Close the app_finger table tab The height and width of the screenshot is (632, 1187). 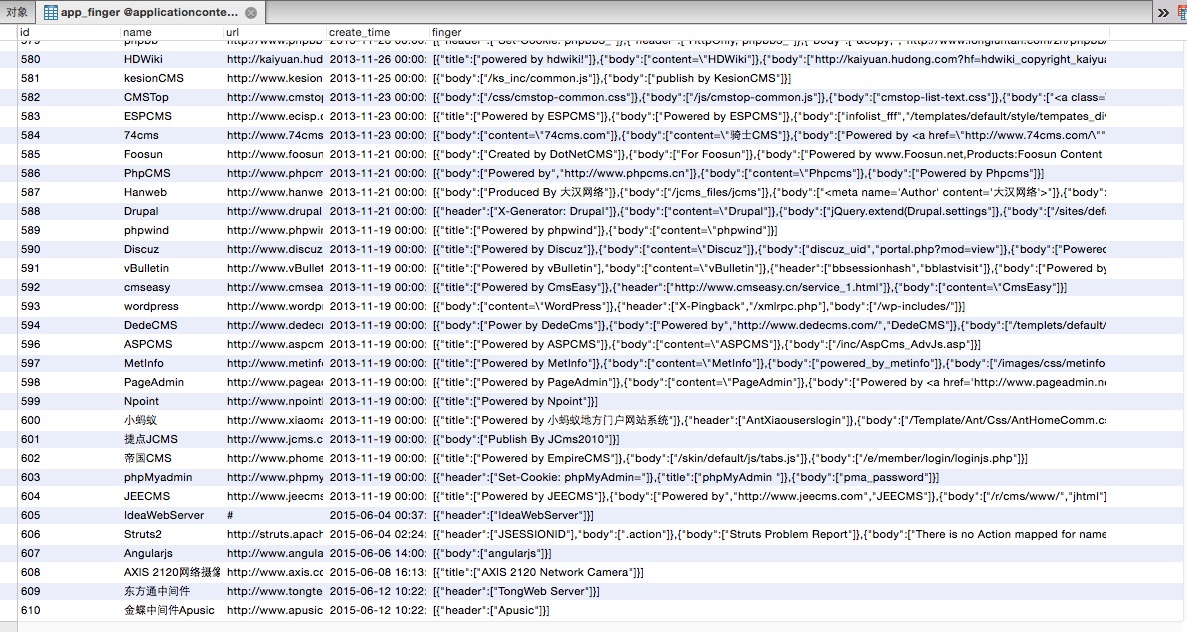pos(251,12)
